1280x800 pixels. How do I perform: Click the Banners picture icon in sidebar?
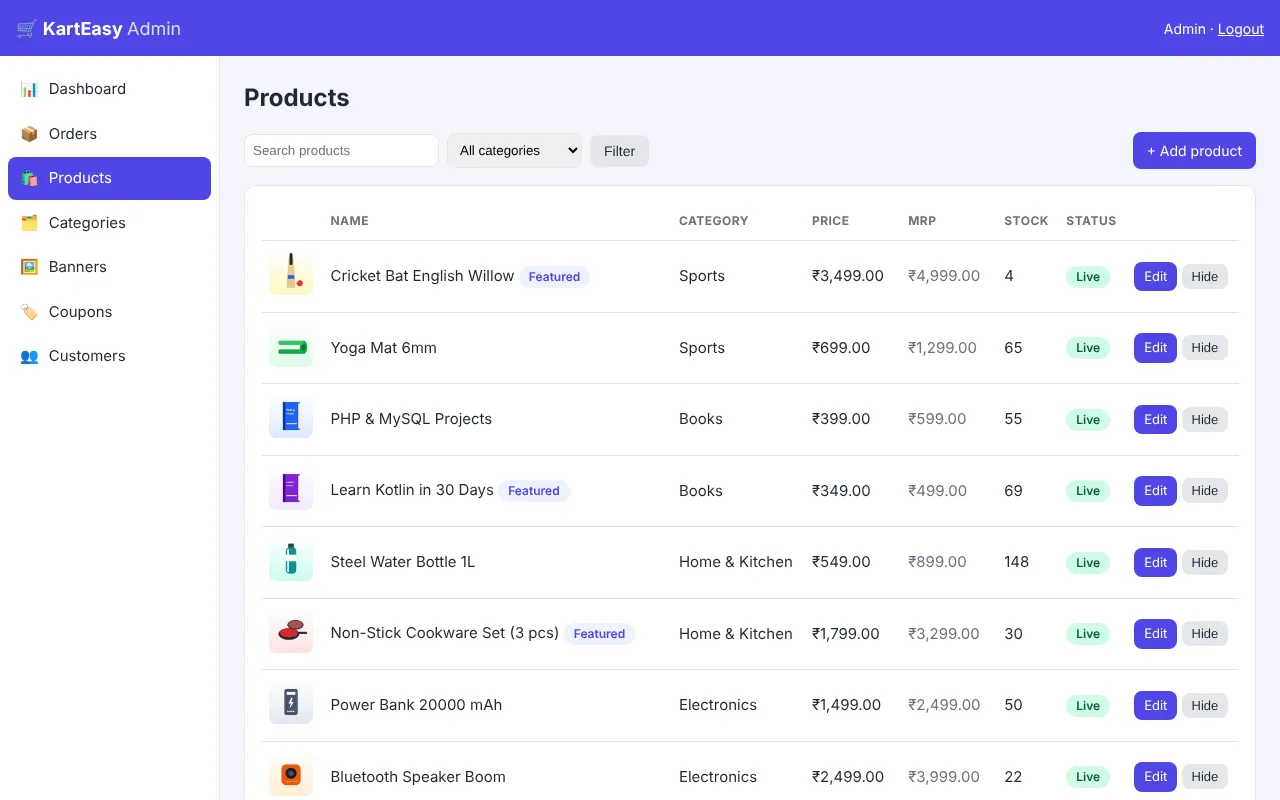coord(29,267)
